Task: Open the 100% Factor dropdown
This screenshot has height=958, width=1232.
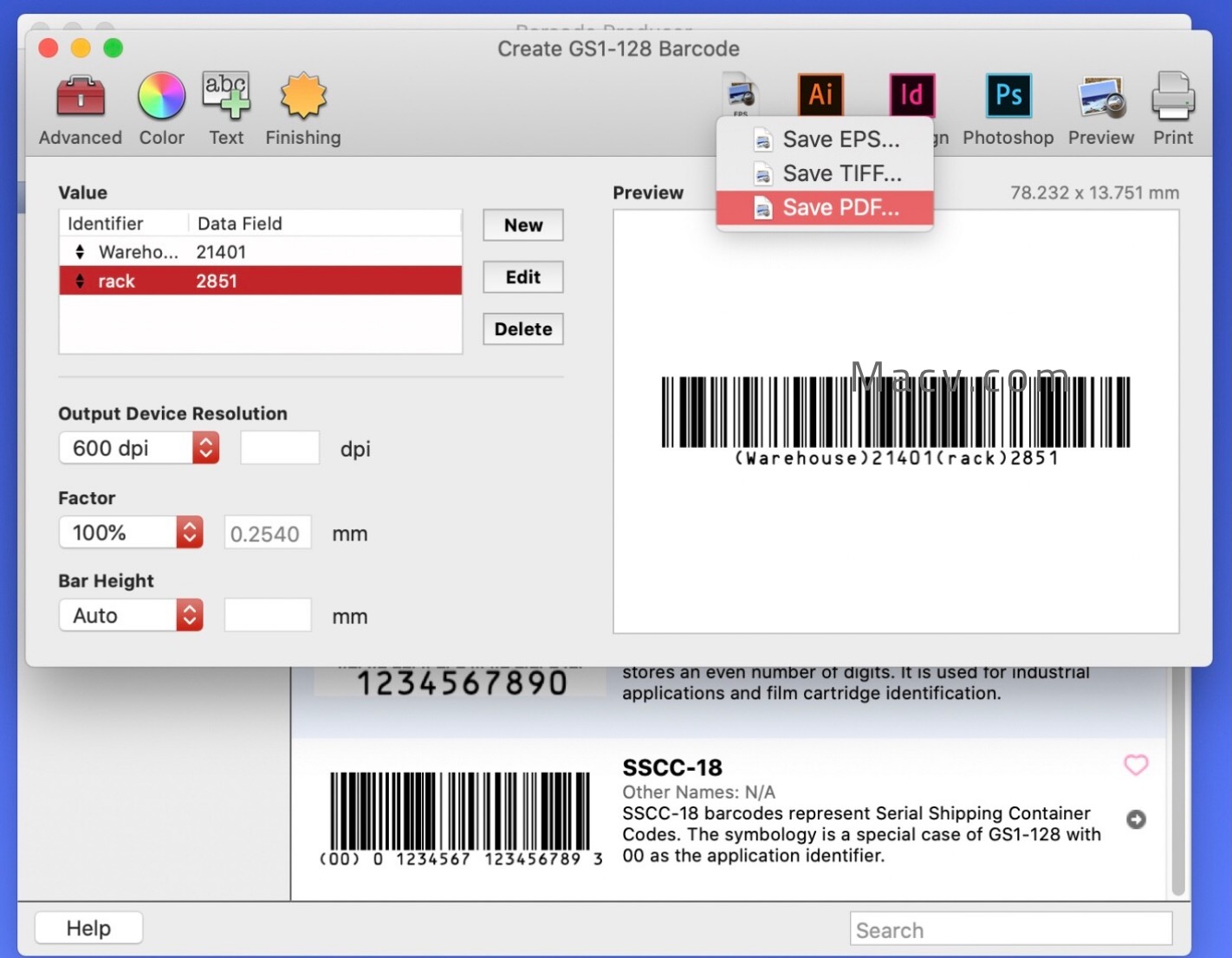Action: point(131,532)
